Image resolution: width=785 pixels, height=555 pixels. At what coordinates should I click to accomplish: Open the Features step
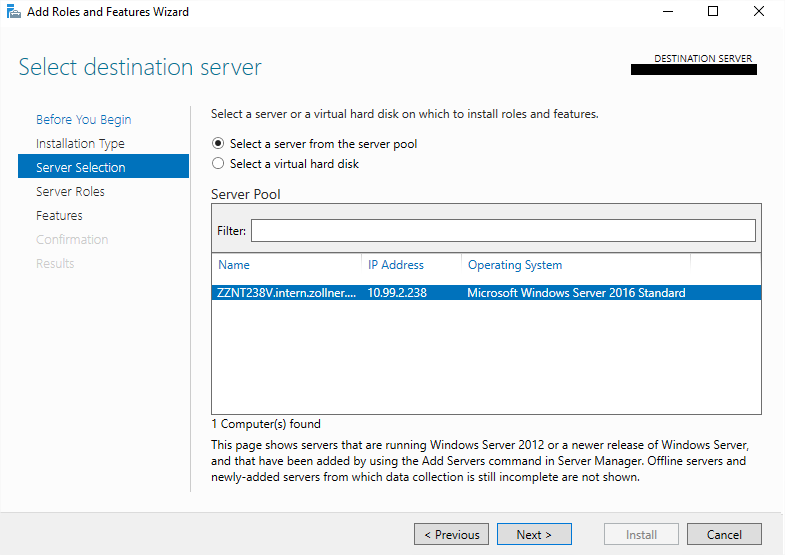59,216
